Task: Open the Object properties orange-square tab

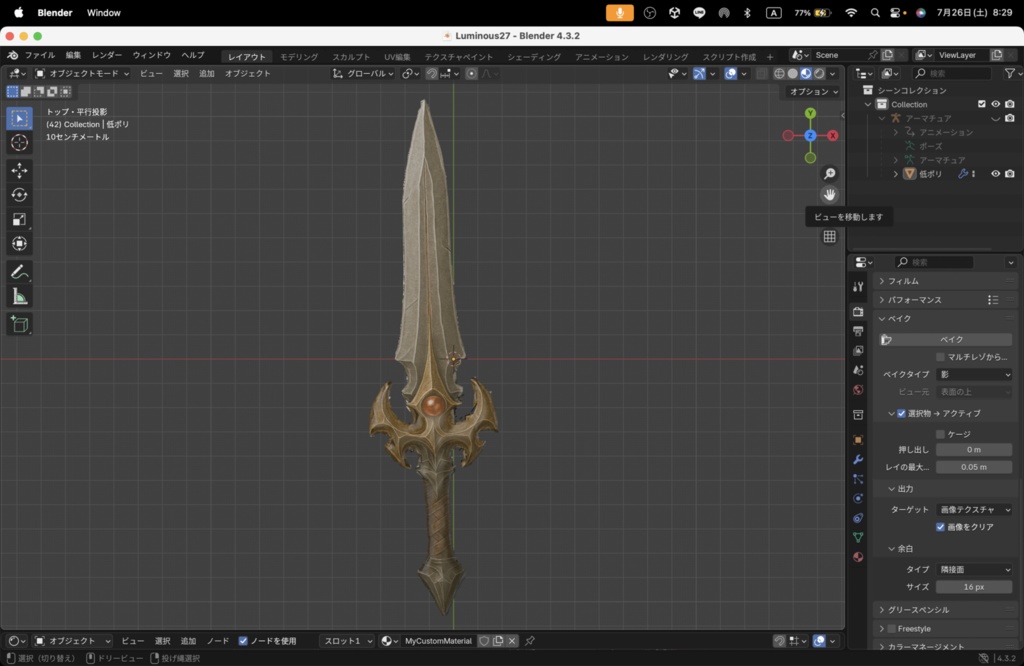Action: point(858,439)
